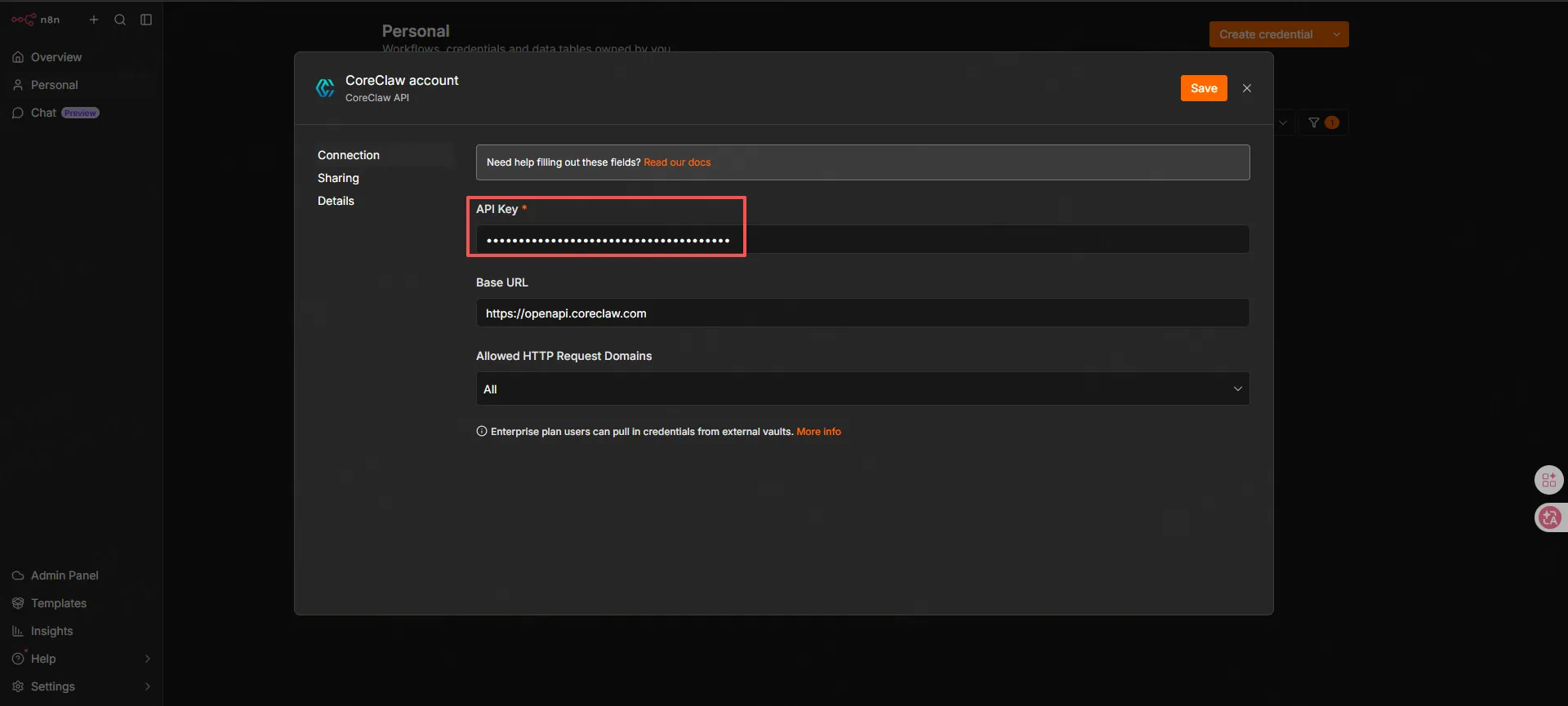
Task: Click the Preview badge beside Chat
Action: [x=80, y=113]
